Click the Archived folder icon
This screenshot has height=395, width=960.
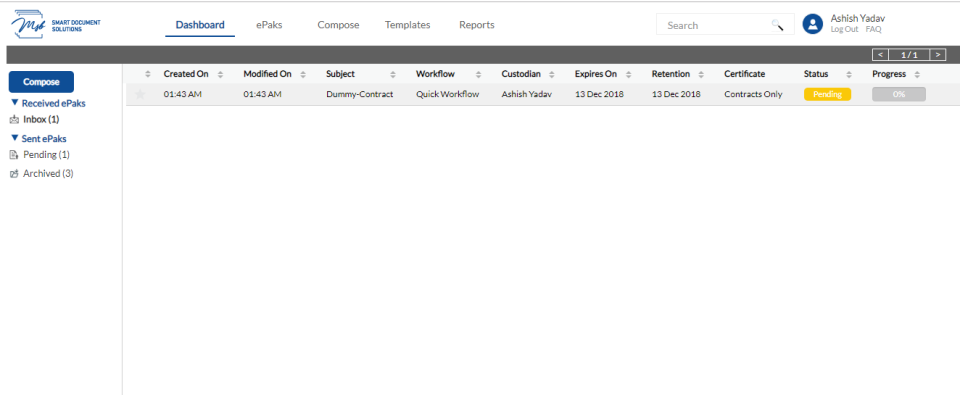click(x=15, y=174)
